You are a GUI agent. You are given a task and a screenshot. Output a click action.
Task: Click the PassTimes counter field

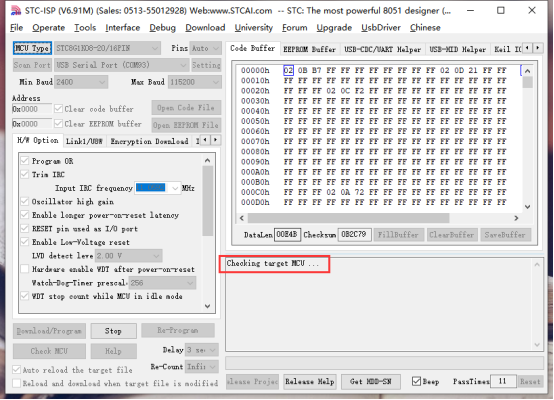coord(503,381)
